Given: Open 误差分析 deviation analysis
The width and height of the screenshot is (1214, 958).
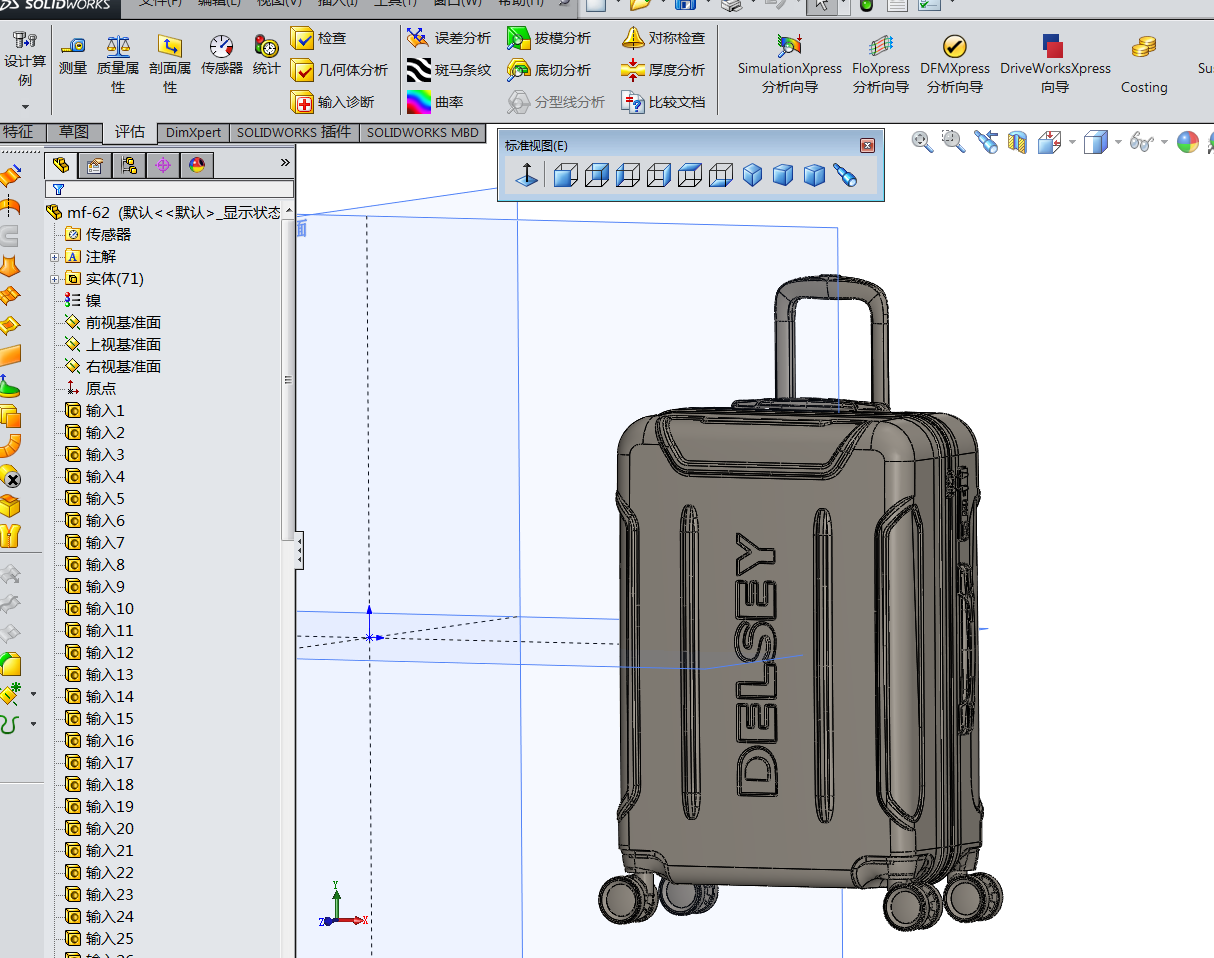Looking at the screenshot, I should pos(449,38).
